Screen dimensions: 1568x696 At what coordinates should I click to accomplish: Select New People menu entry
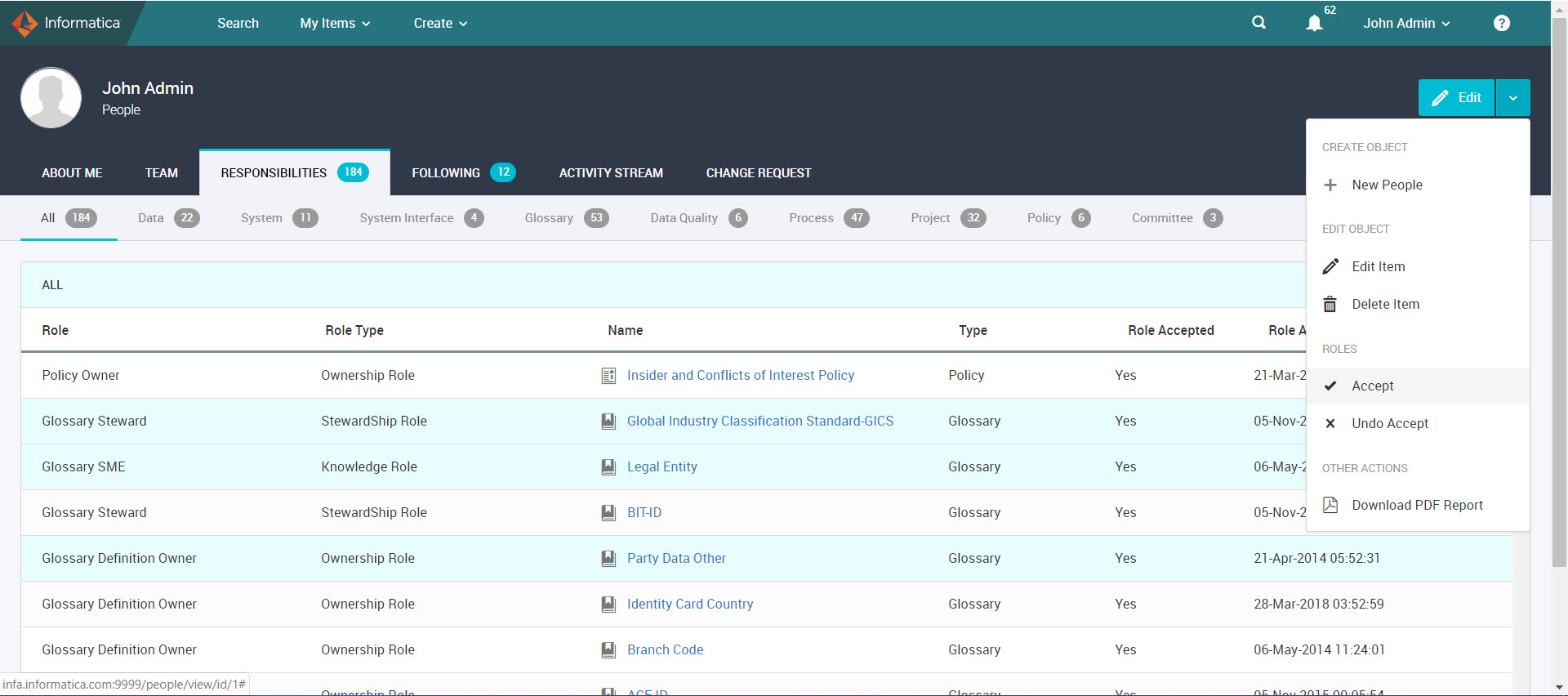(x=1418, y=185)
